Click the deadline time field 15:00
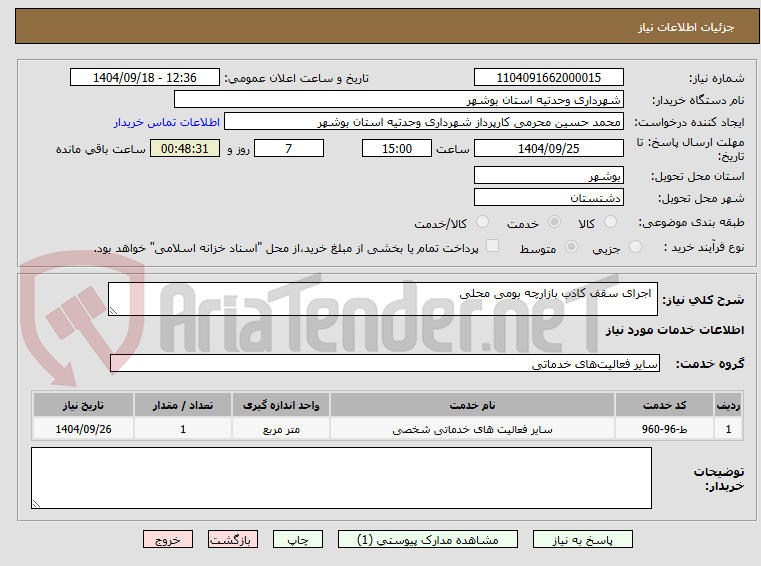Screen dimensions: 761x566 coord(397,148)
